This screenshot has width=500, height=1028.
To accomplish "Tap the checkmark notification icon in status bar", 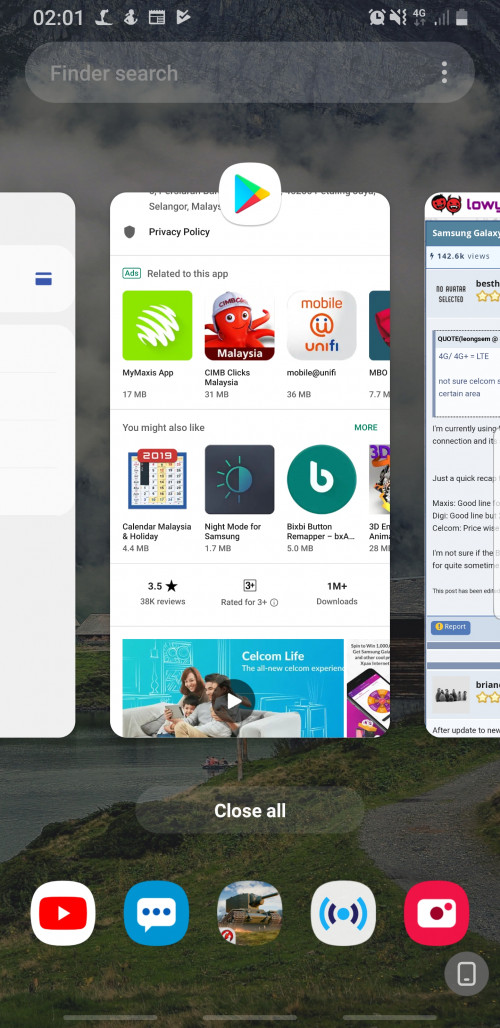I will [183, 17].
